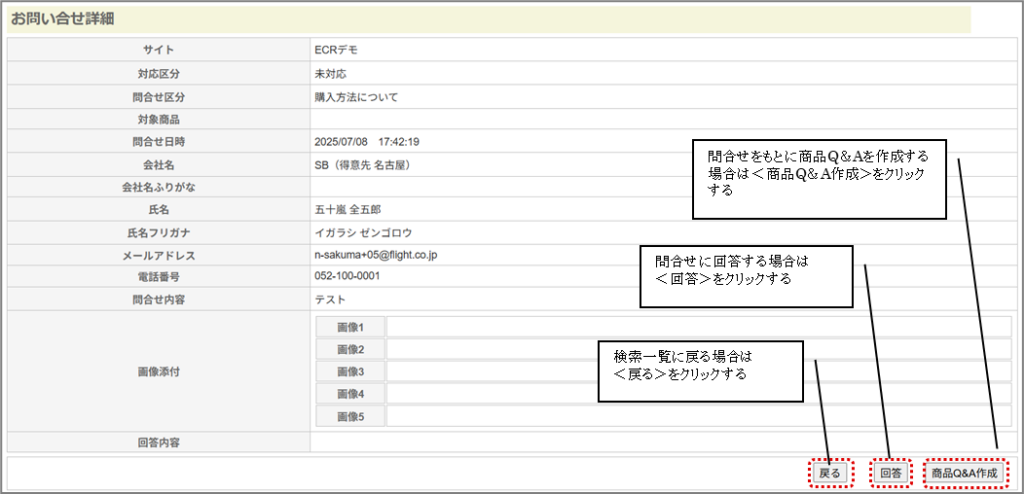Click the inquiry date 2025/07/08 17:42:19
Image resolution: width=1024 pixels, height=494 pixels.
coord(366,142)
